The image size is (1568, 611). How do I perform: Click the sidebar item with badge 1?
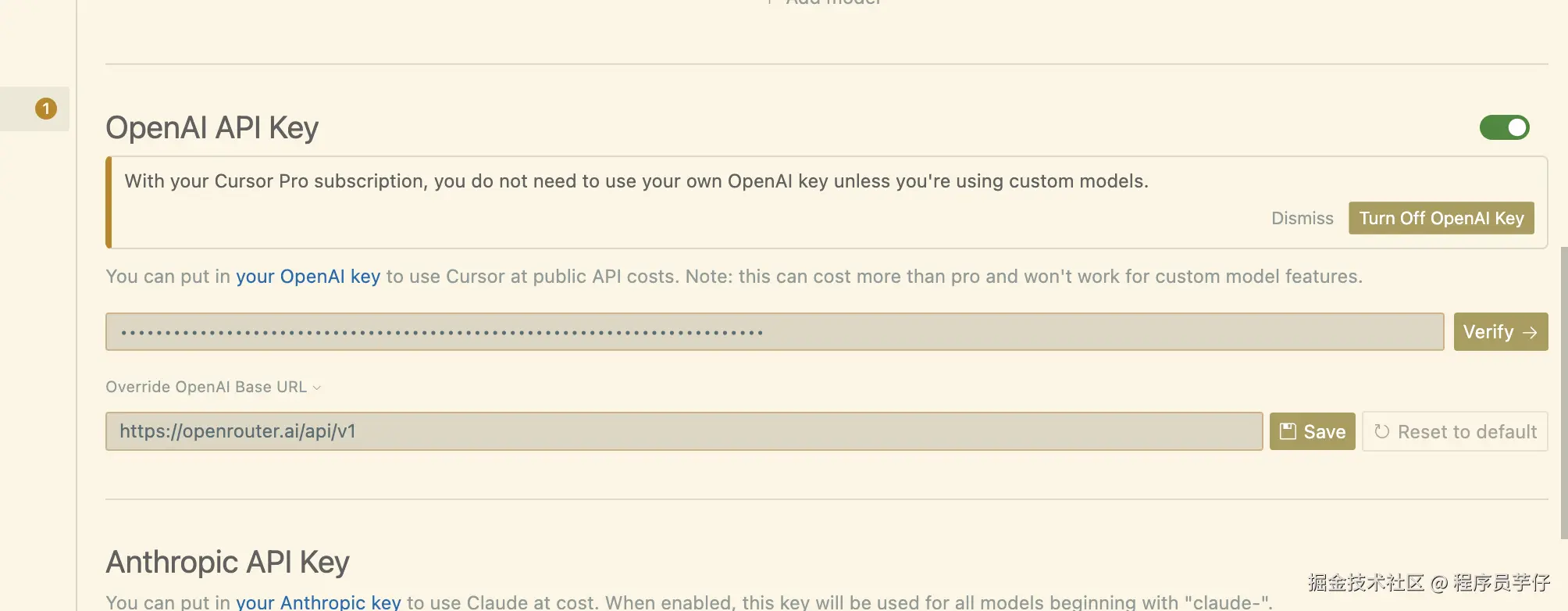(34, 109)
